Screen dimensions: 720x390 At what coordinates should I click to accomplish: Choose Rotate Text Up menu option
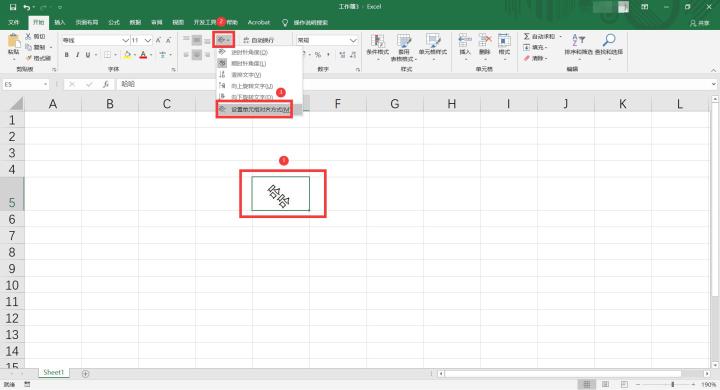[x=259, y=86]
